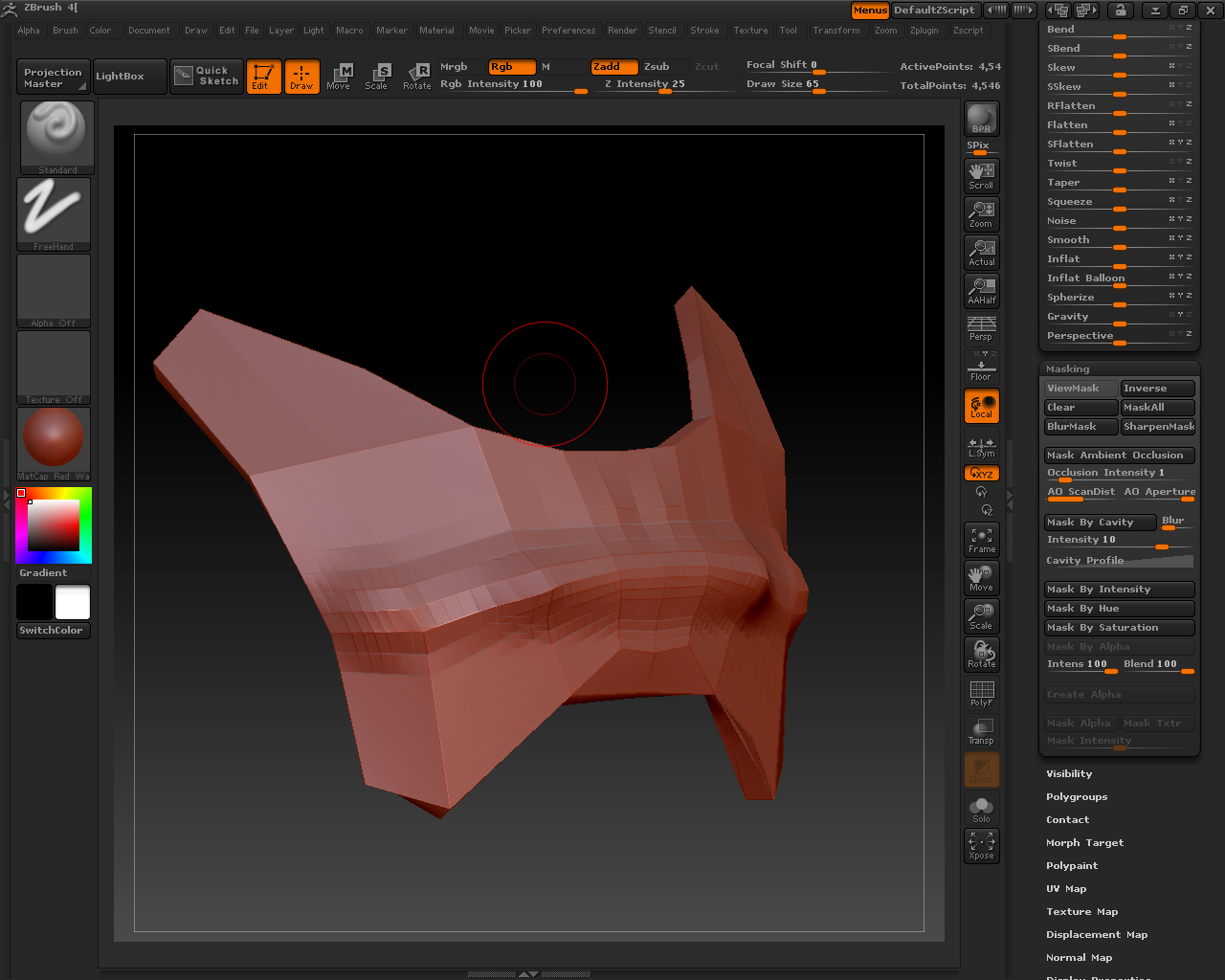
Task: Select the Zoom canvas tool
Action: (981, 213)
